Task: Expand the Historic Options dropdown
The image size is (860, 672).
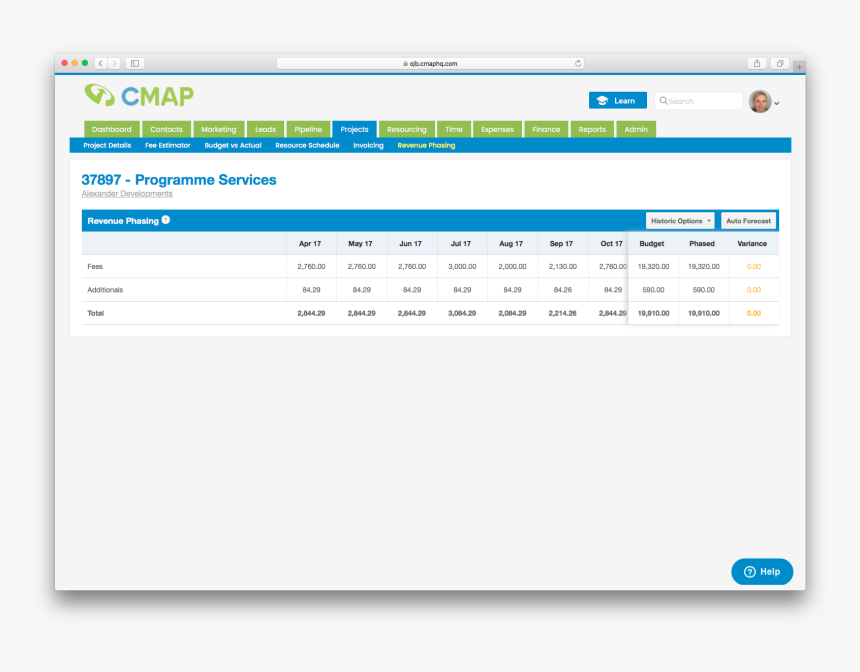Action: [680, 221]
